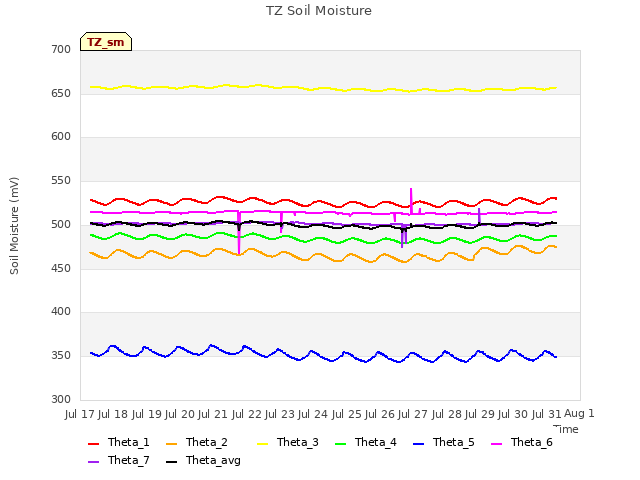Click the Jul 29 x-axis label
This screenshot has width=640, height=480.
(x=480, y=414)
